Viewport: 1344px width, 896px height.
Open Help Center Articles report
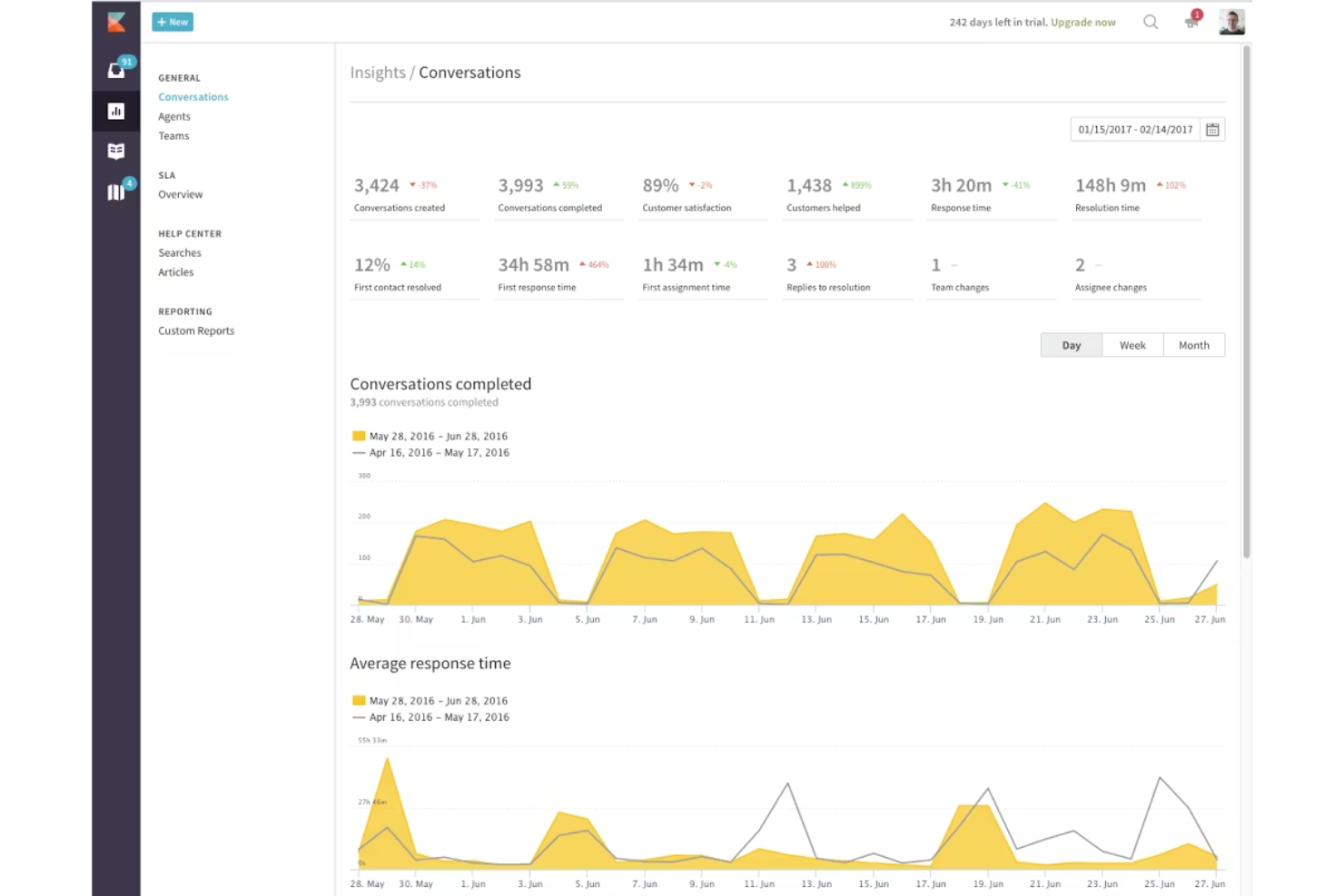[x=176, y=272]
